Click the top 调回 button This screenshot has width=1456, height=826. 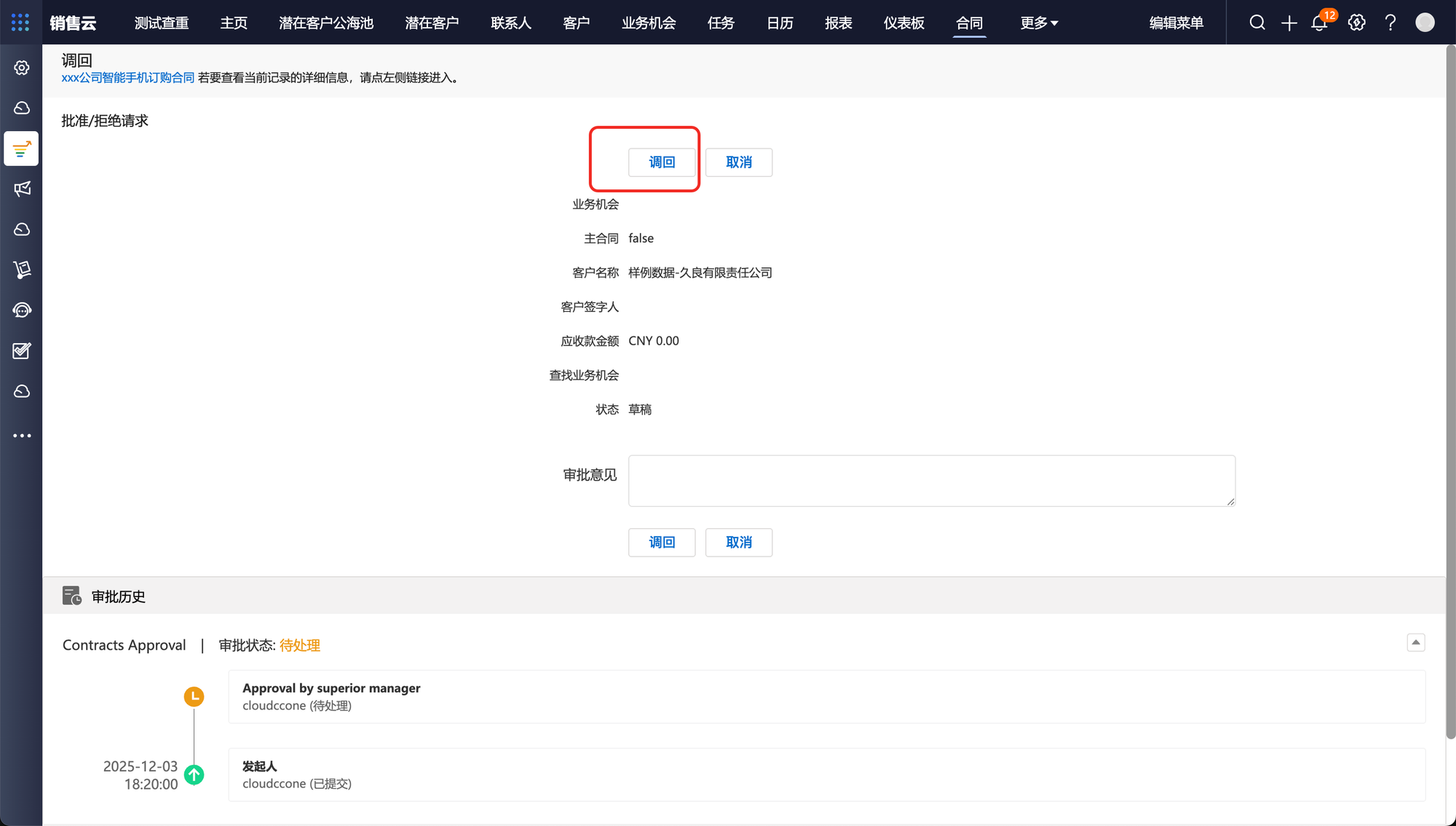(x=661, y=162)
